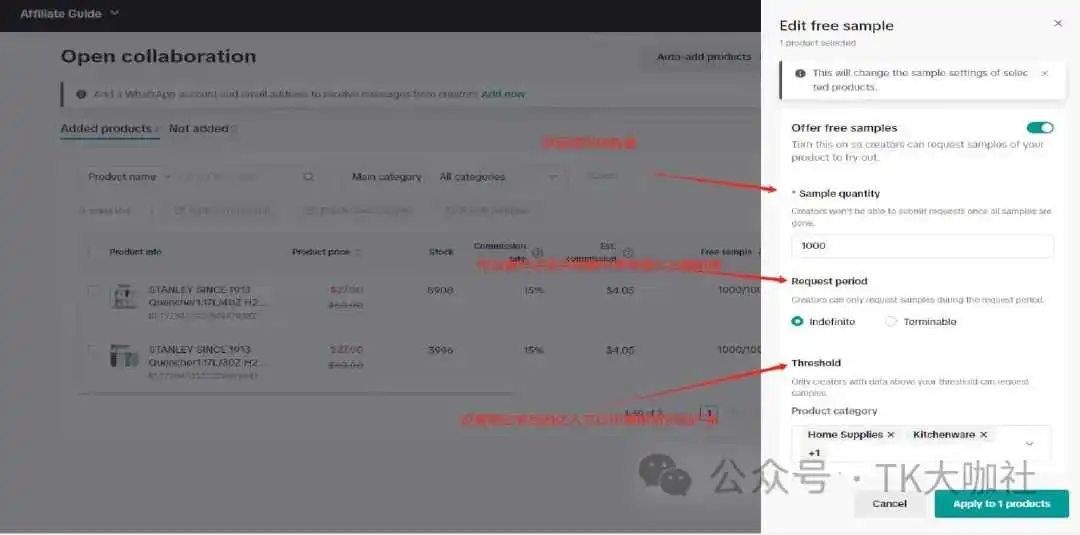Click the Stock value 3996
The width and height of the screenshot is (1080, 535).
point(440,350)
